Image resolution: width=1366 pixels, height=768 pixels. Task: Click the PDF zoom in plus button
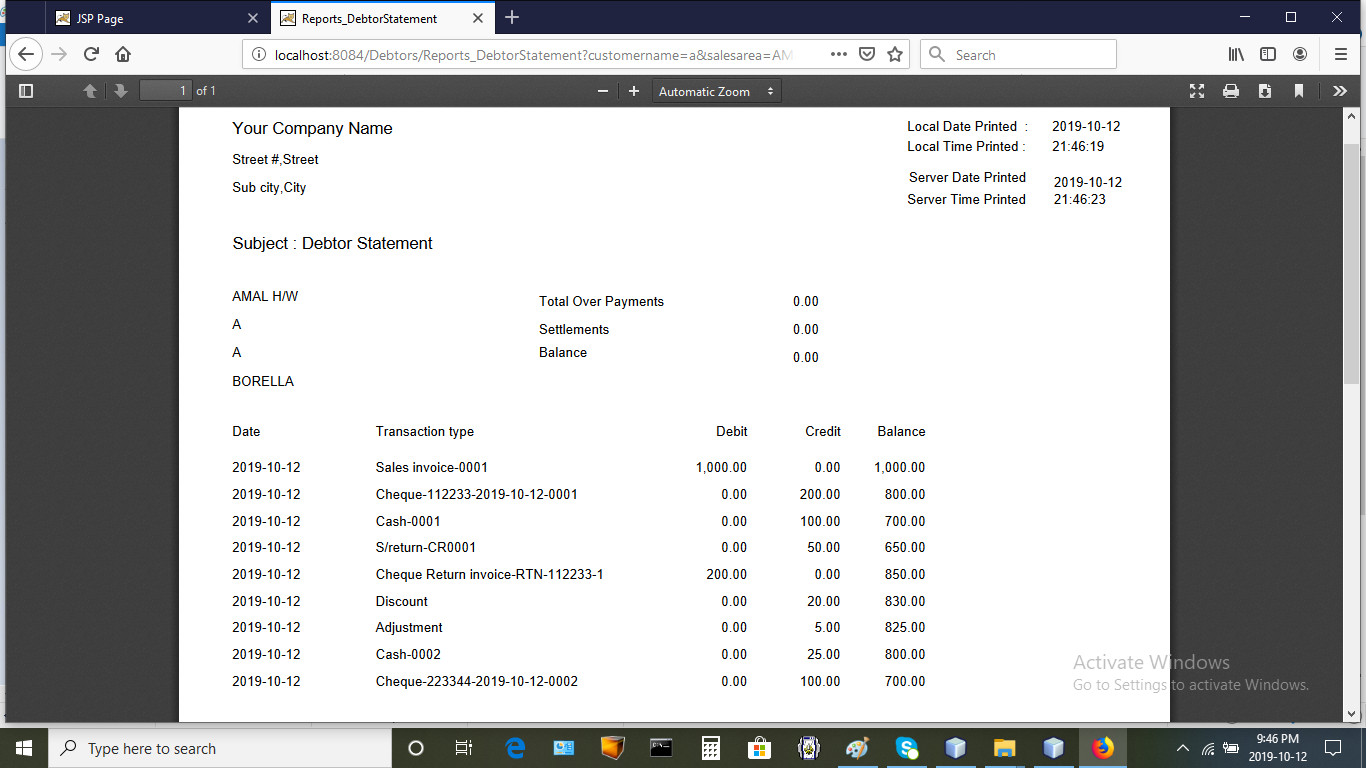point(634,91)
